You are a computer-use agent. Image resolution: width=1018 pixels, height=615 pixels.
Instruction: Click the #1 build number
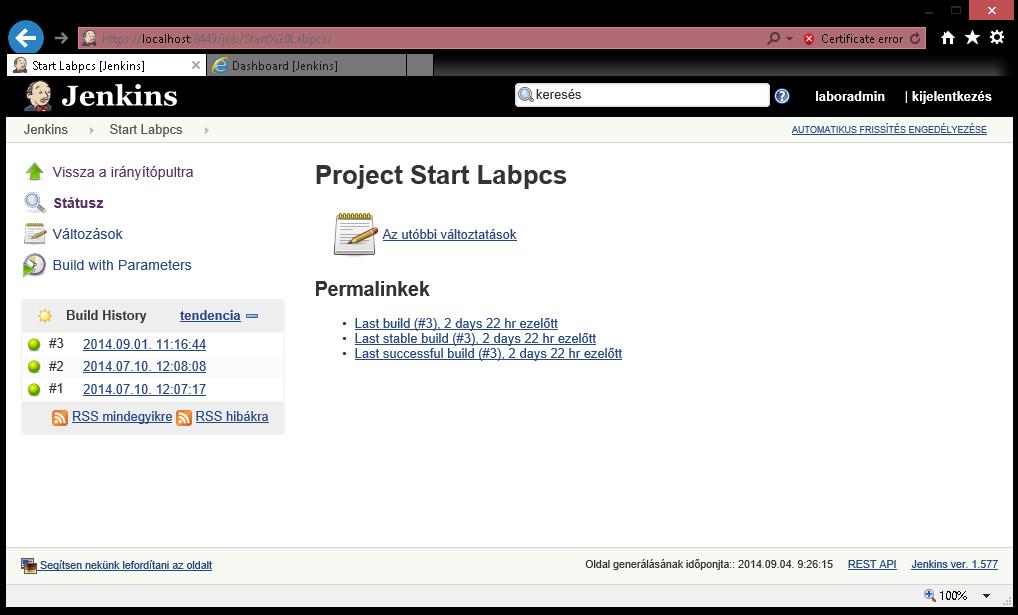56,388
